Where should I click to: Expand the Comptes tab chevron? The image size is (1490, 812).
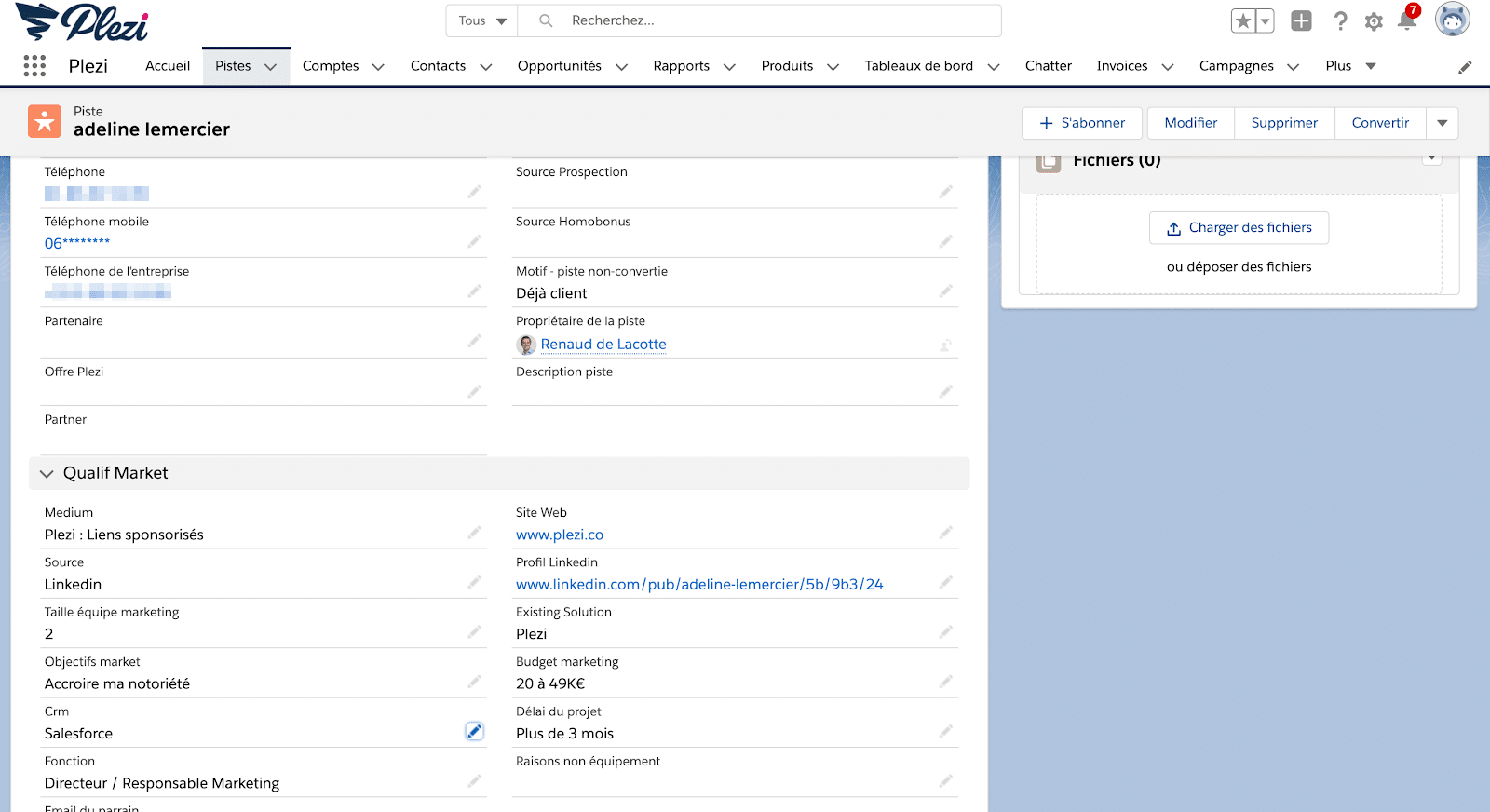378,67
